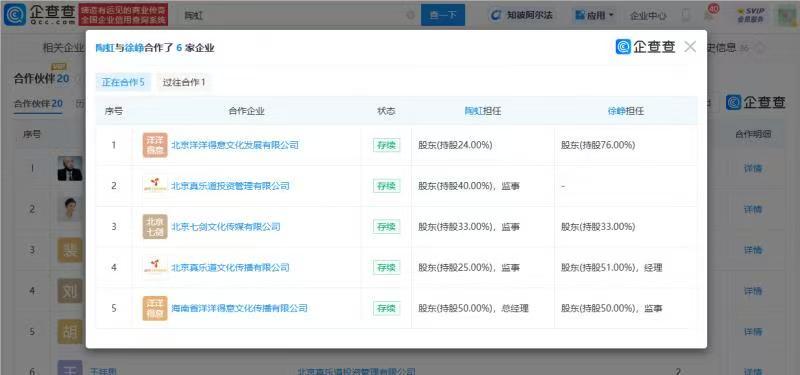Viewport: 800px width, 375px height.
Task: Open 北京真乐道文化传播有限公司
Action: pos(231,267)
